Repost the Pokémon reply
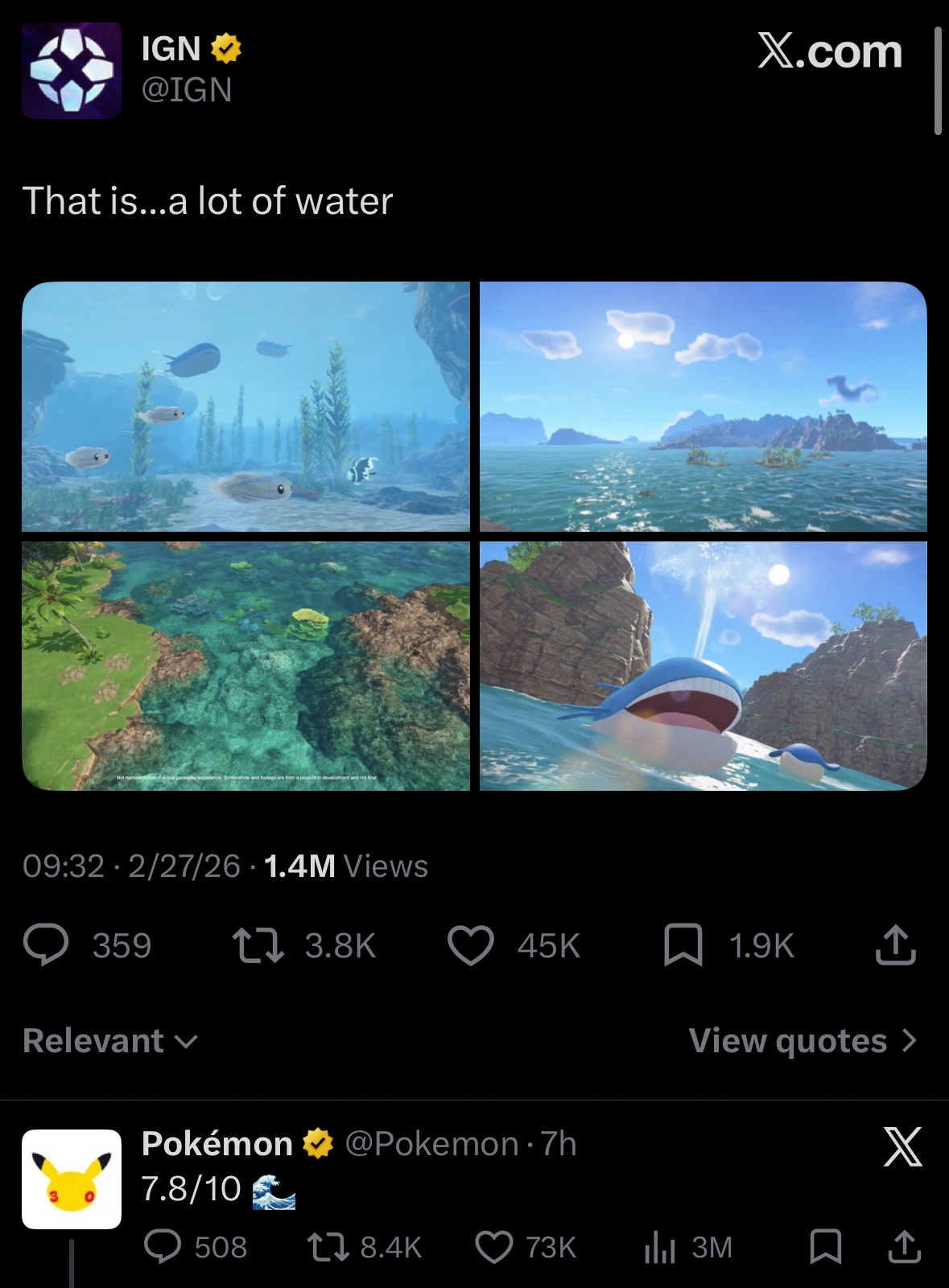The height and width of the screenshot is (1288, 949). coord(328,1247)
